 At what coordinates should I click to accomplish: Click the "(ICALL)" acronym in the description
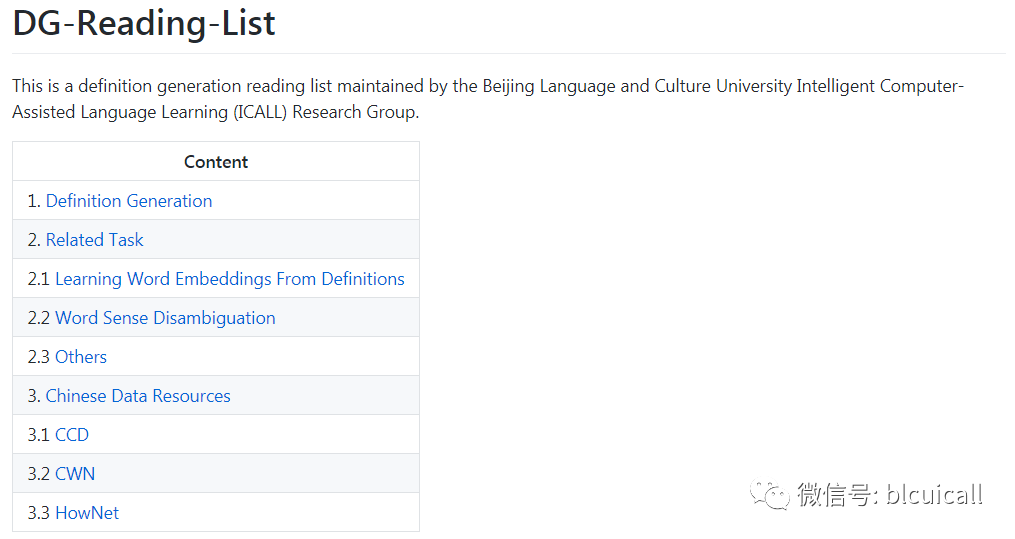(x=262, y=112)
